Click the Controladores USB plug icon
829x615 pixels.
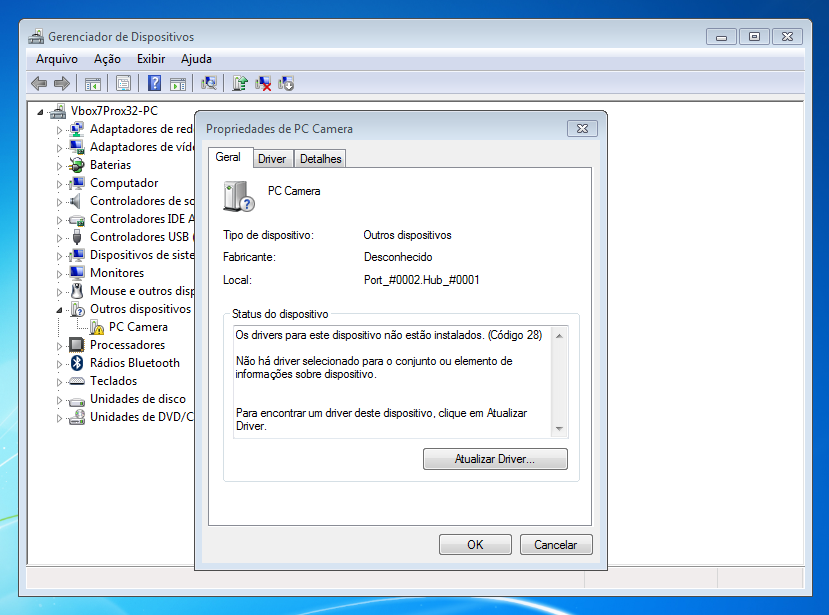(77, 237)
